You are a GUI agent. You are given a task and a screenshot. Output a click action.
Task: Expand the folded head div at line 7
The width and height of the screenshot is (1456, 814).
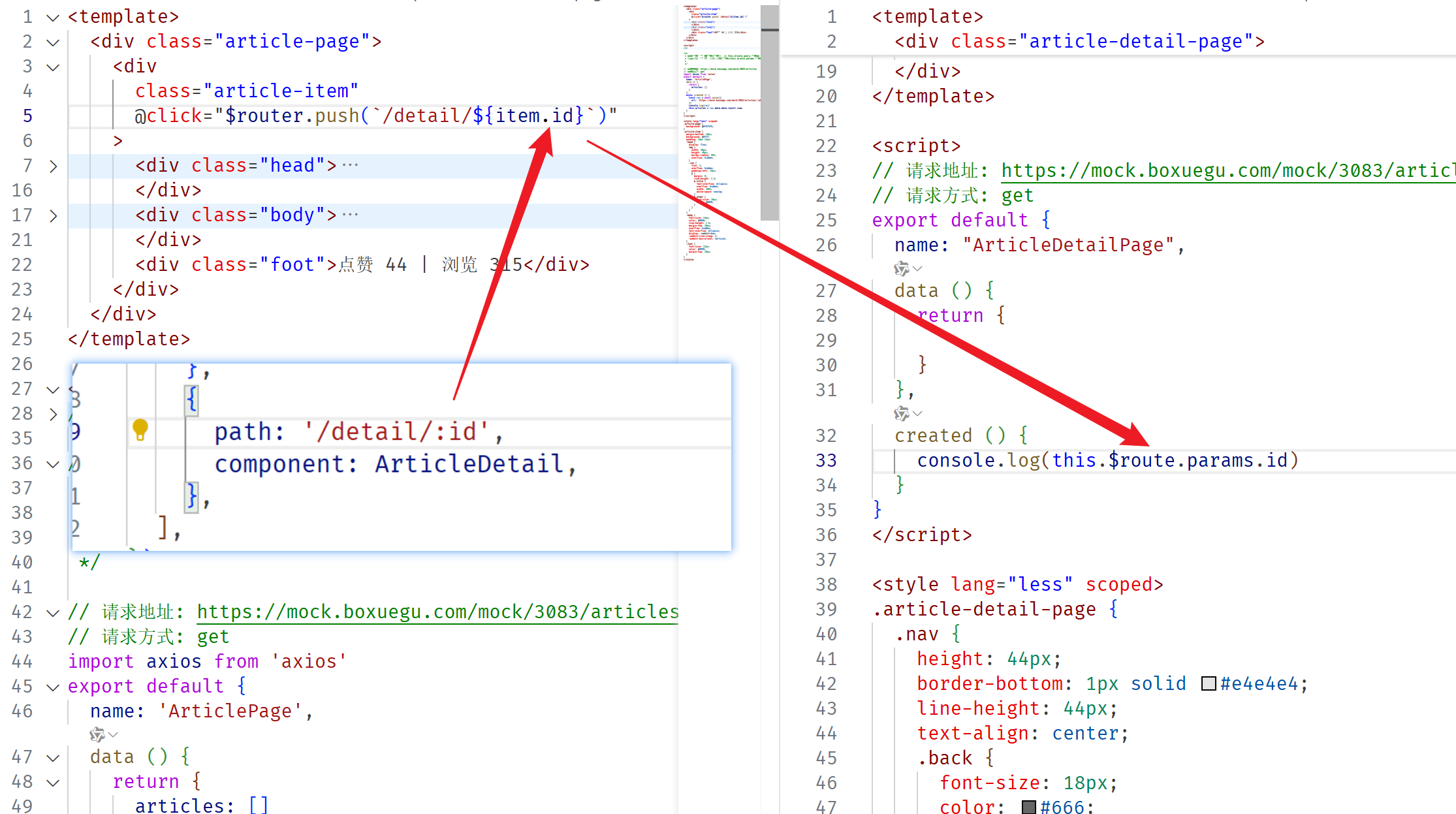coord(53,166)
